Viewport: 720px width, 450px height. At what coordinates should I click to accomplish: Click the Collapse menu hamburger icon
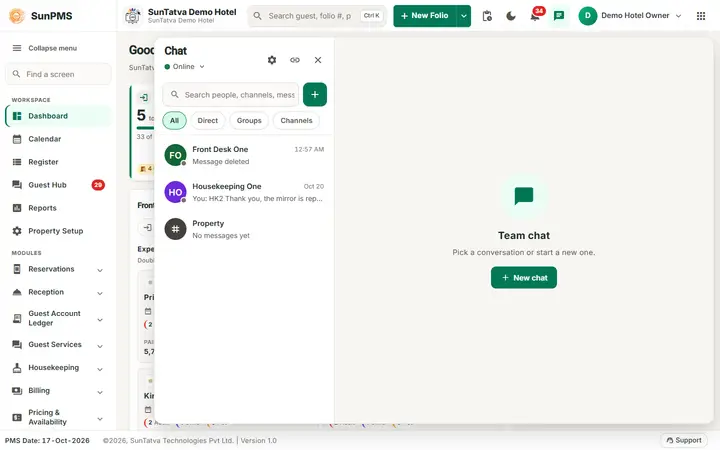(x=17, y=48)
